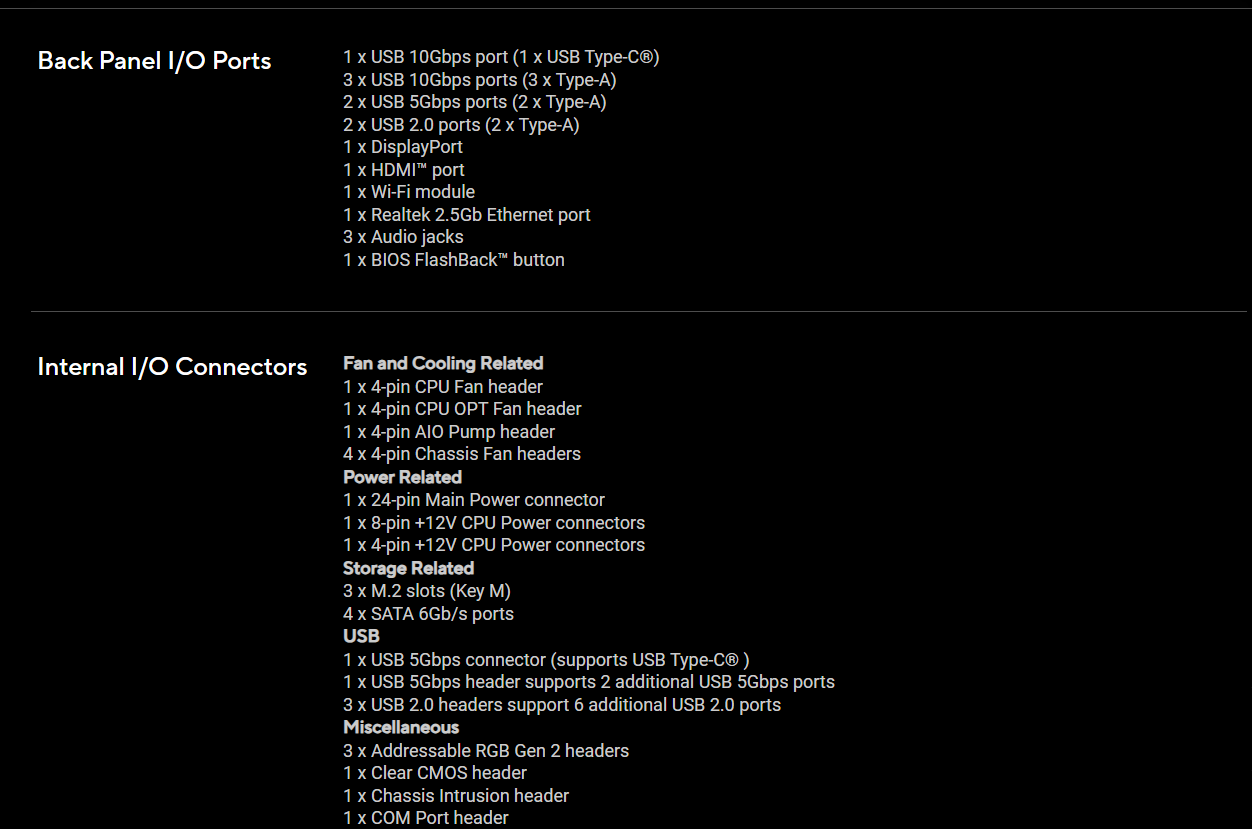This screenshot has height=829, width=1252.
Task: Click the 4-pin Chassis Fan headers text
Action: point(462,454)
